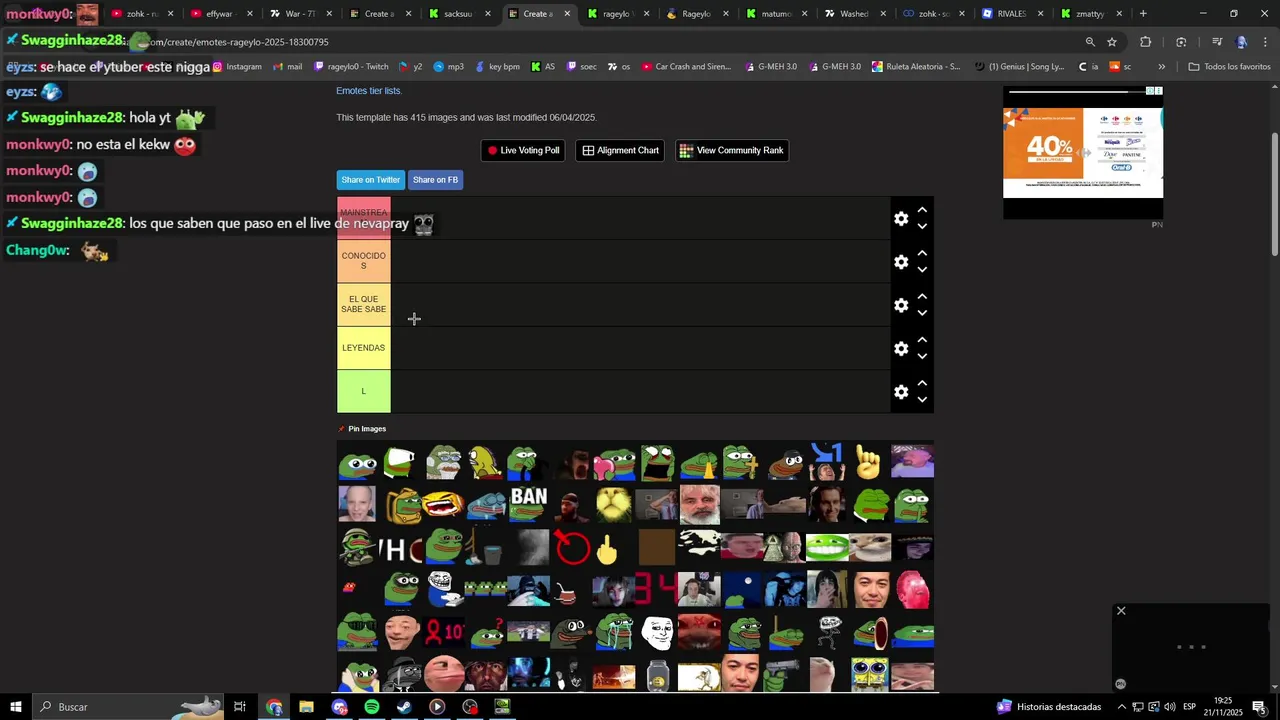The image size is (1280, 720).
Task: Move EL QUE SABE SABE row up
Action: click(x=922, y=296)
